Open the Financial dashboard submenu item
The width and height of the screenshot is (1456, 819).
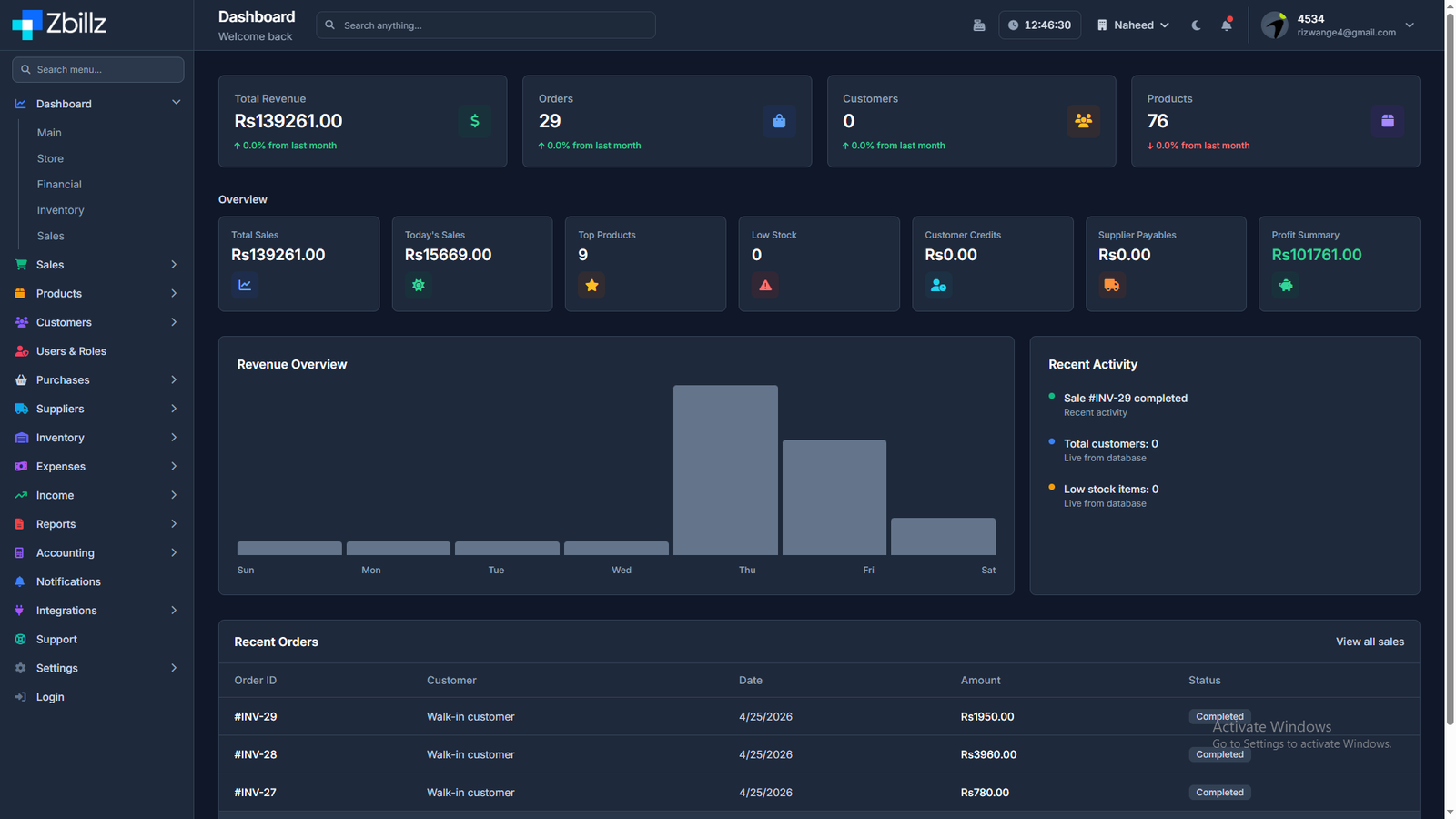[x=59, y=184]
